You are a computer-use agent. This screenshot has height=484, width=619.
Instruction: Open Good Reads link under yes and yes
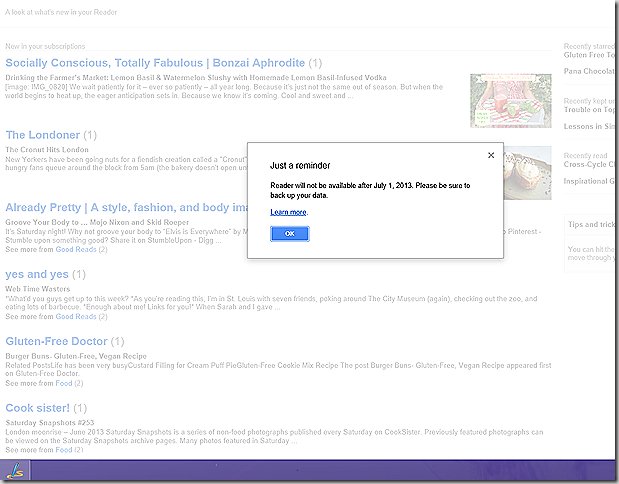76,317
